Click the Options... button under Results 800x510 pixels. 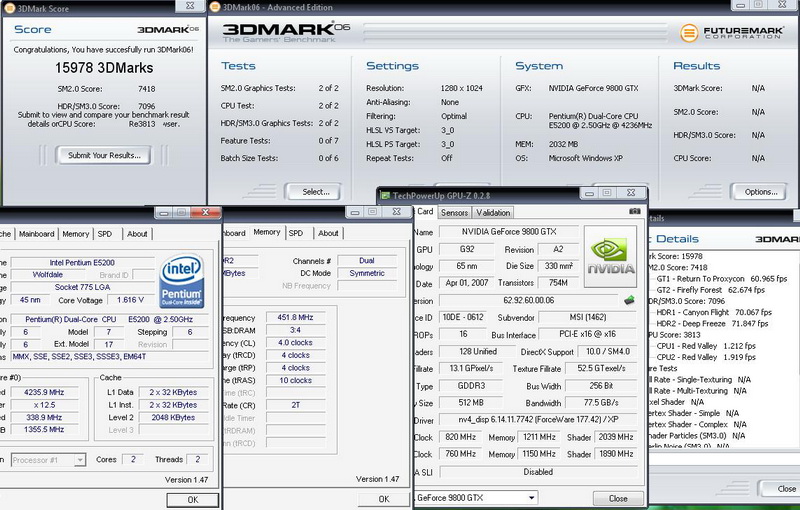coord(761,192)
